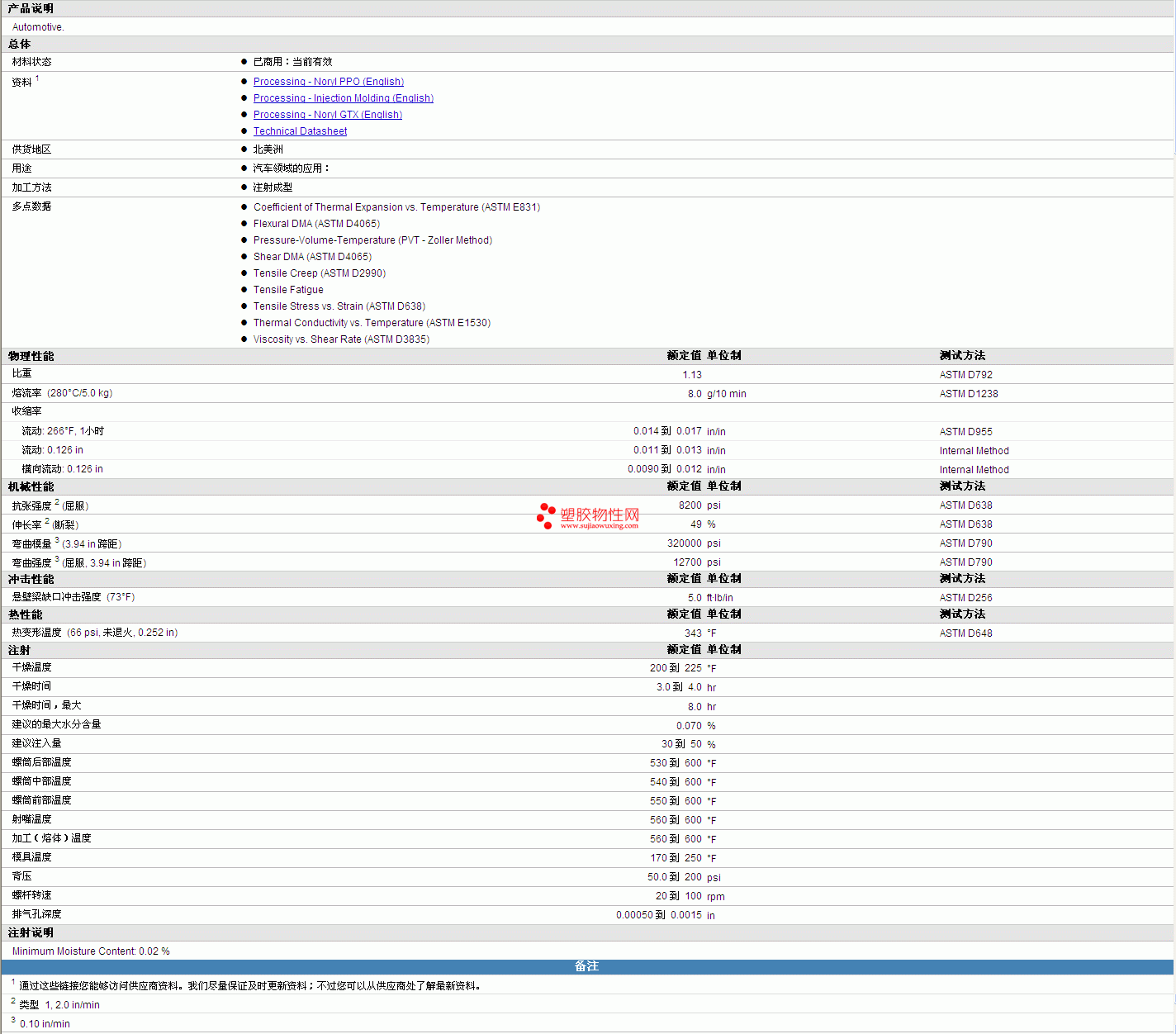The width and height of the screenshot is (1176, 1034).
Task: Click ASTM D1238 test method
Action: (969, 394)
